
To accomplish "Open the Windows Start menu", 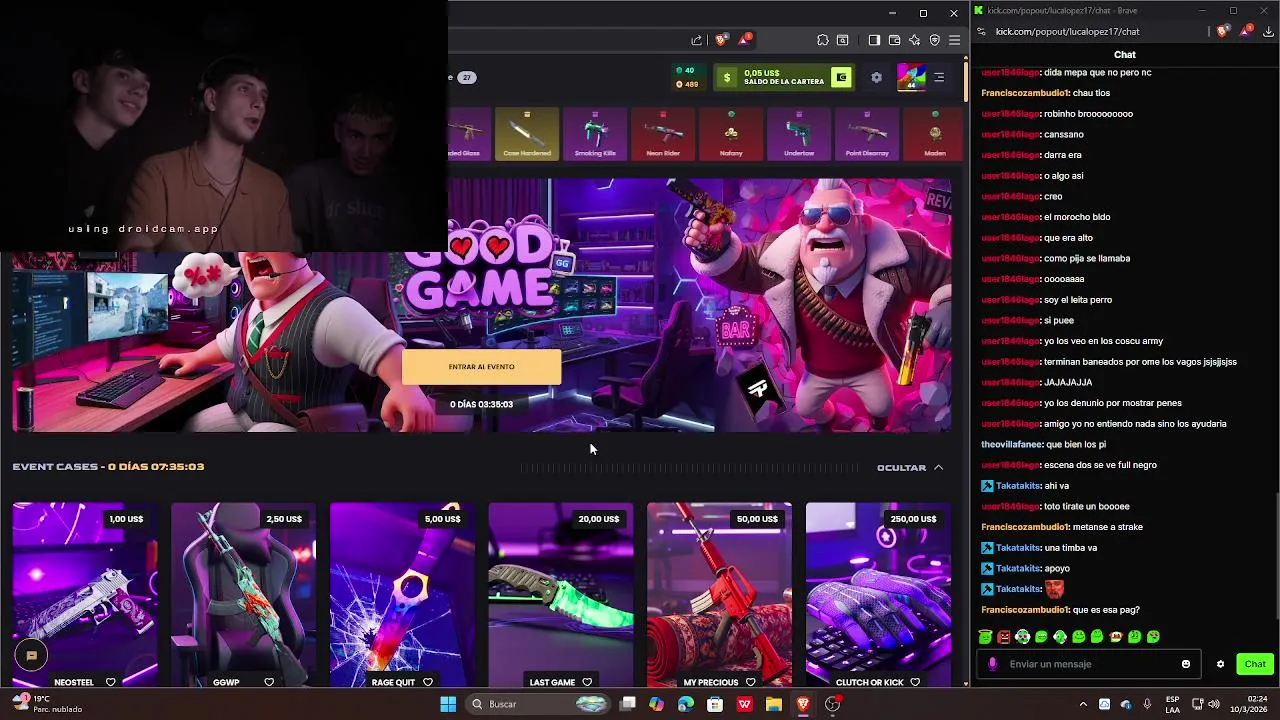I will click(x=448, y=704).
